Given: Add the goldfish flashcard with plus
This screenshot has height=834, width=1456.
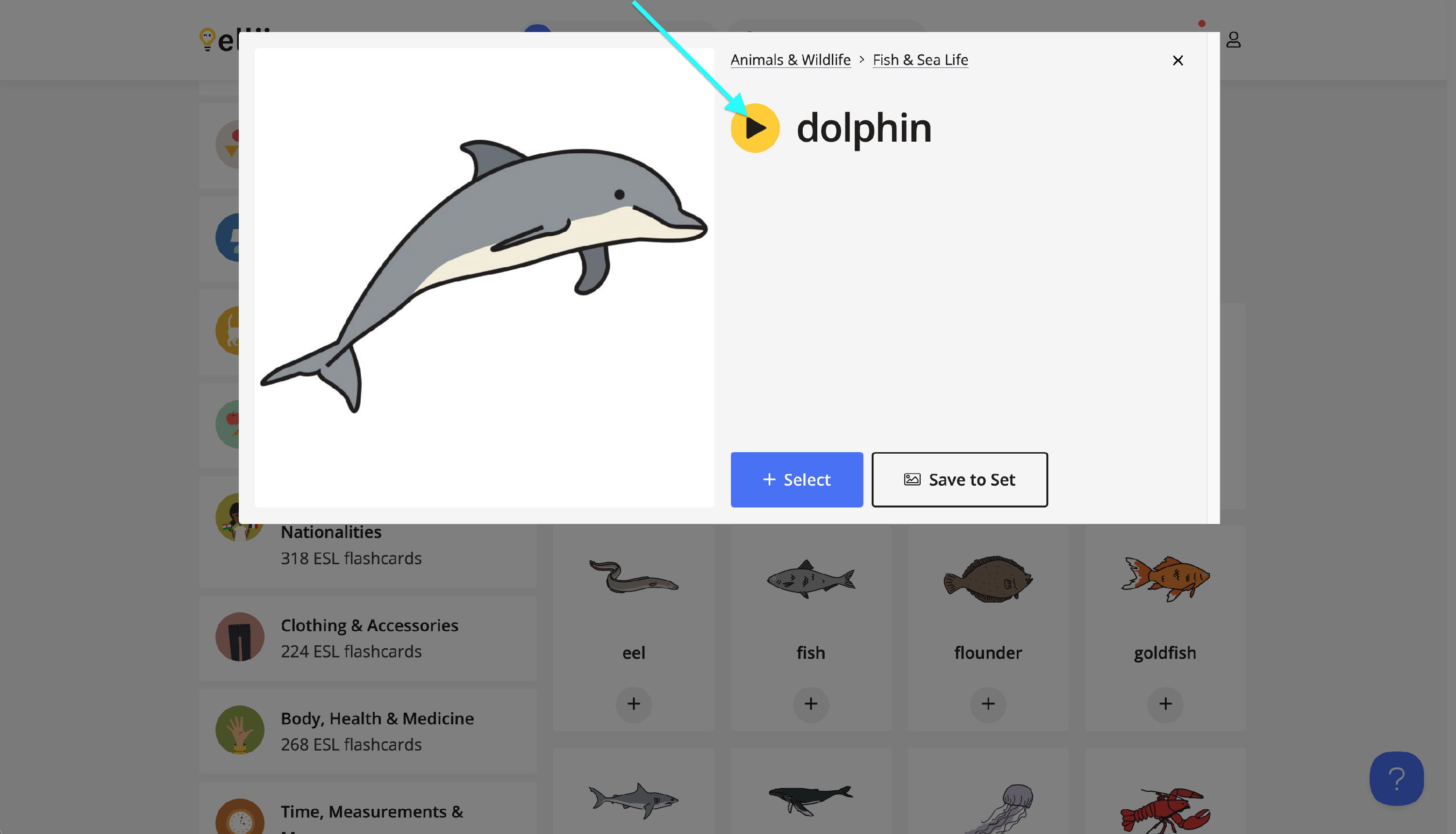Looking at the screenshot, I should 1165,703.
